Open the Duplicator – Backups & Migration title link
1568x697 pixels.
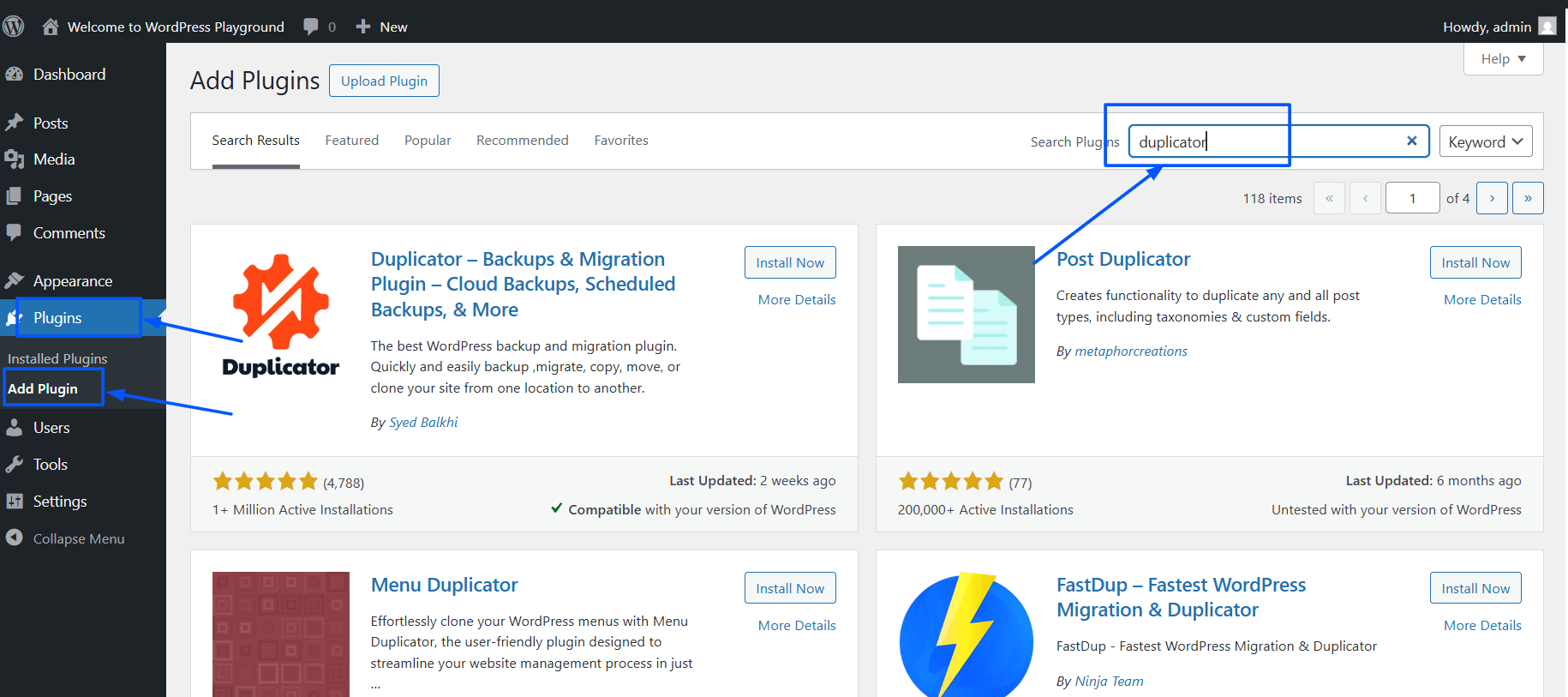pyautogui.click(x=523, y=284)
